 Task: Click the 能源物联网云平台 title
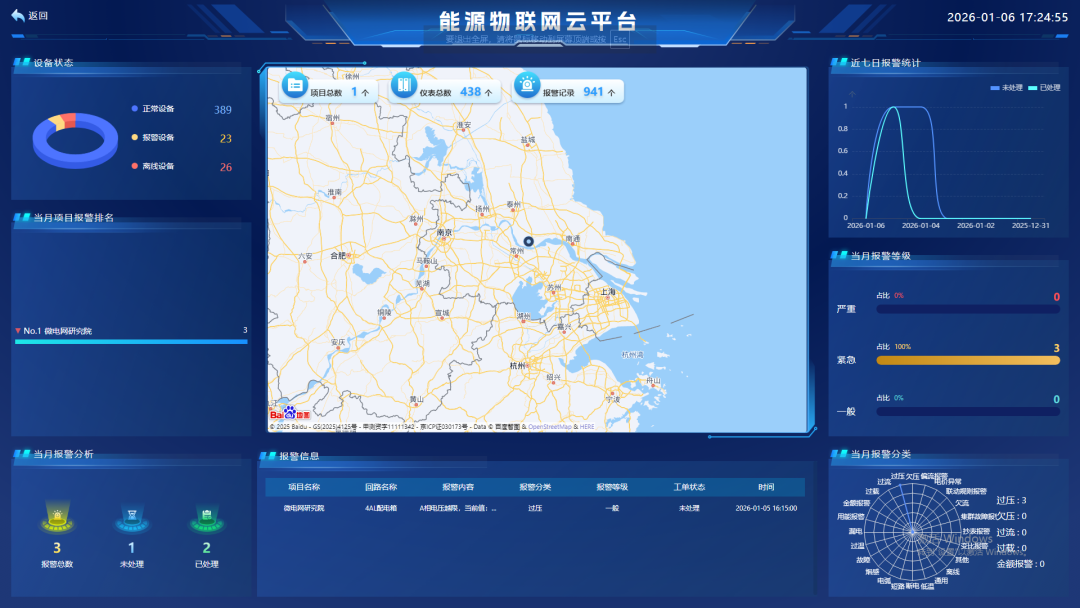[538, 21]
